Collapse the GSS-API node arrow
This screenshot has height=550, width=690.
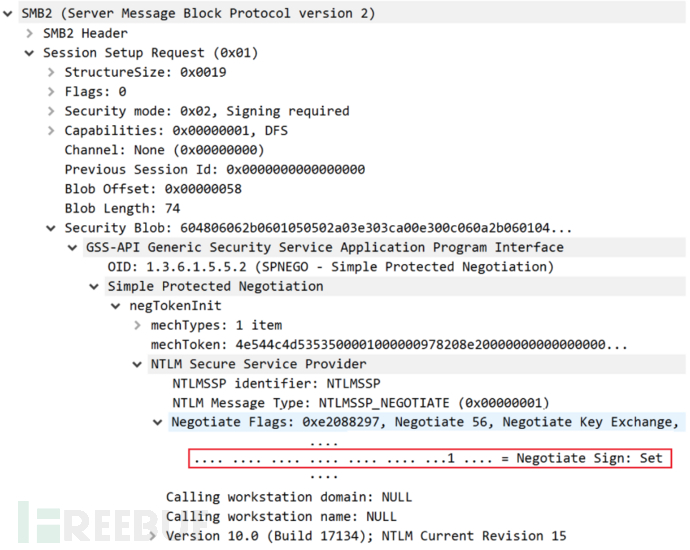click(x=72, y=248)
